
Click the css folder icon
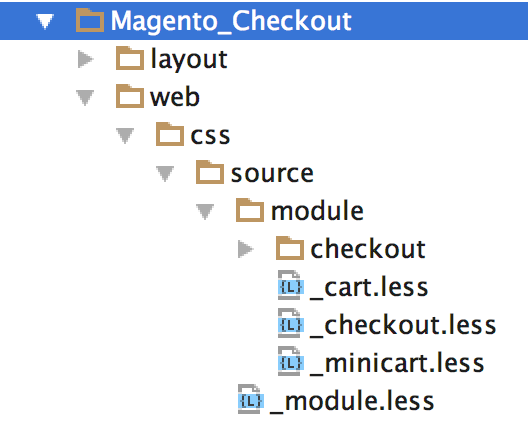point(170,134)
